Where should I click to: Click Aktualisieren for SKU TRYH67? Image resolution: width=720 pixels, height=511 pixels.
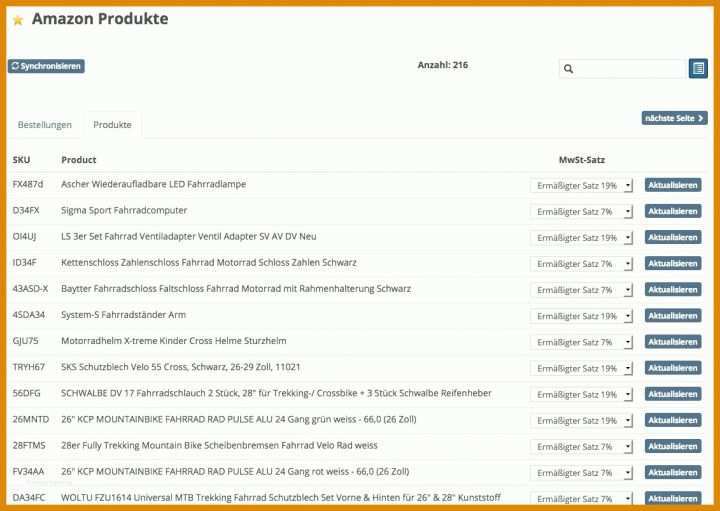coord(673,368)
